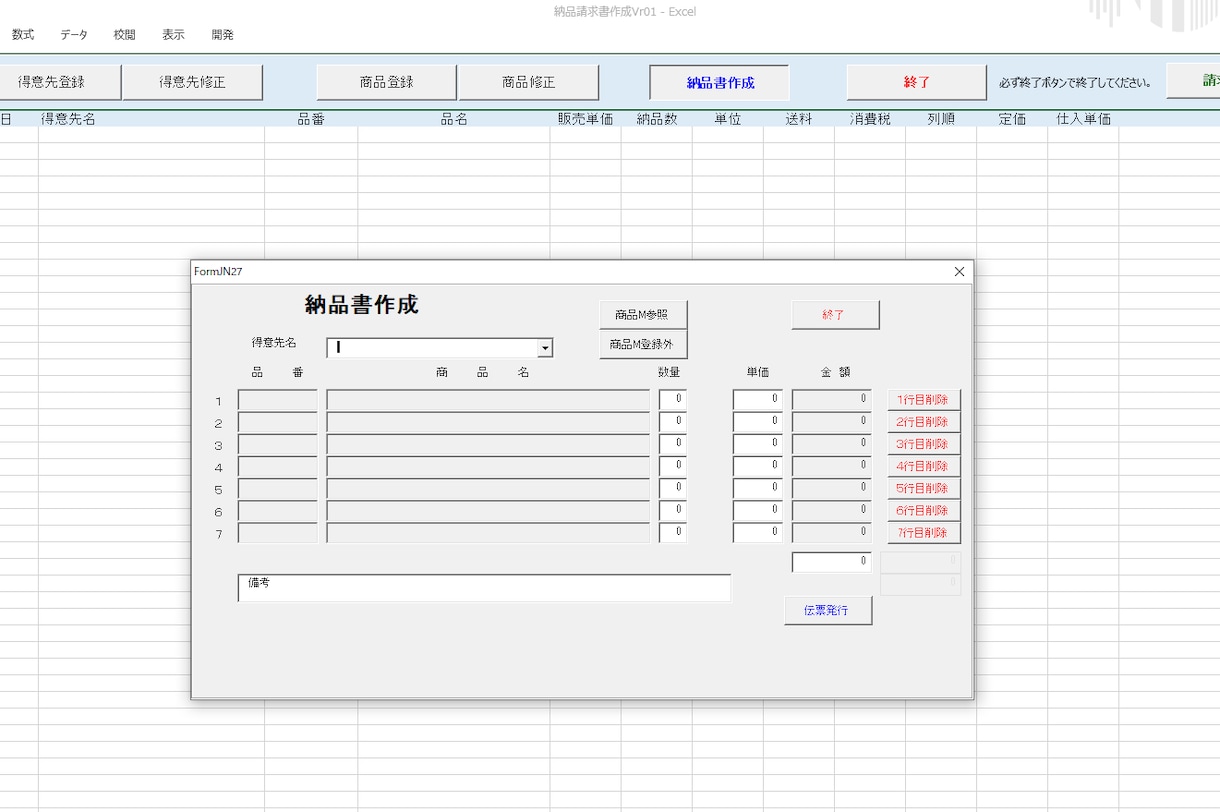1220x812 pixels.
Task: Click the row 6 数量 input
Action: (x=673, y=511)
